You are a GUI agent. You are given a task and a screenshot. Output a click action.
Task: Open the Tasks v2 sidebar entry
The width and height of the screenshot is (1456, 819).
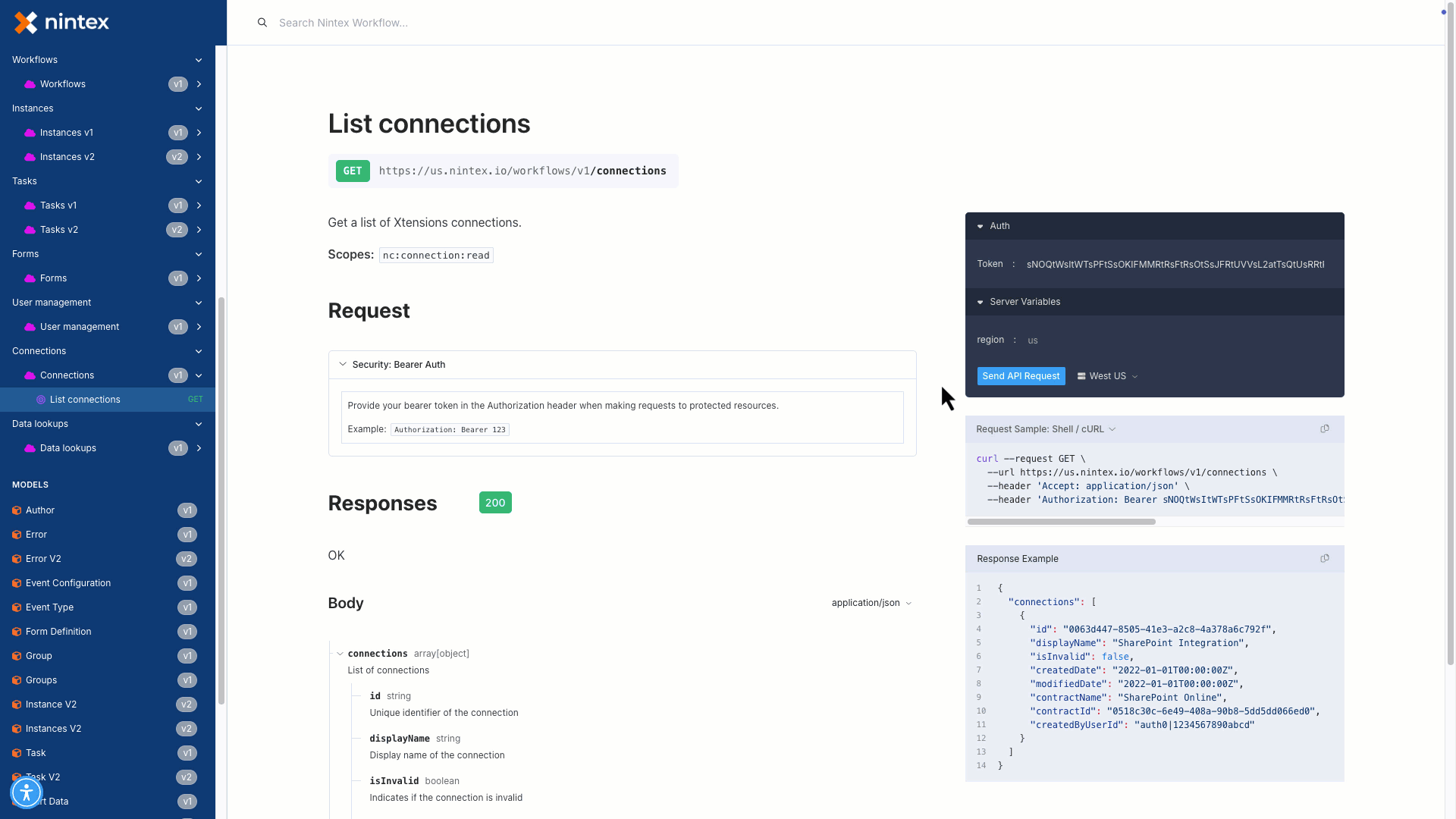(59, 230)
